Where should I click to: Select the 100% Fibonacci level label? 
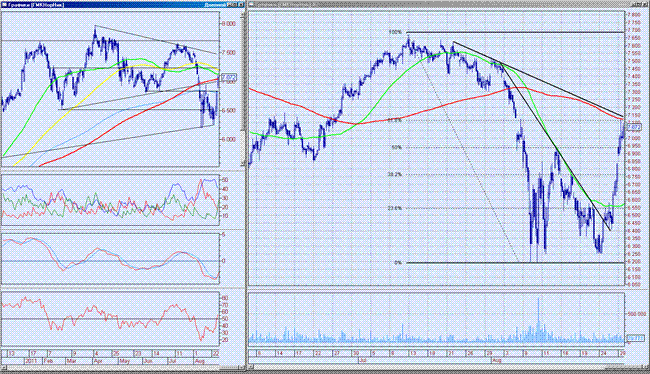click(x=395, y=32)
